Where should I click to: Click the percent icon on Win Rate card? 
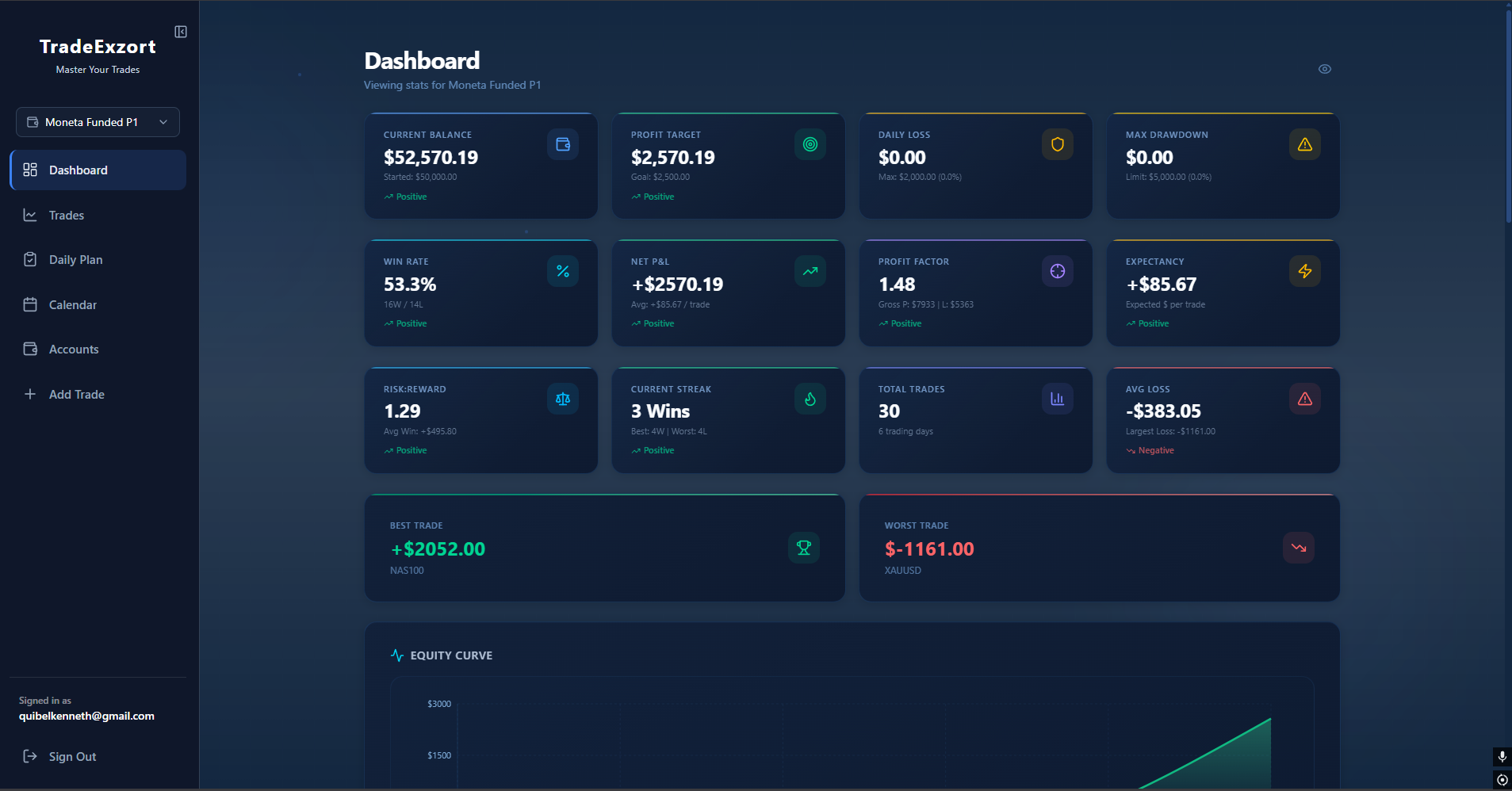coord(563,271)
